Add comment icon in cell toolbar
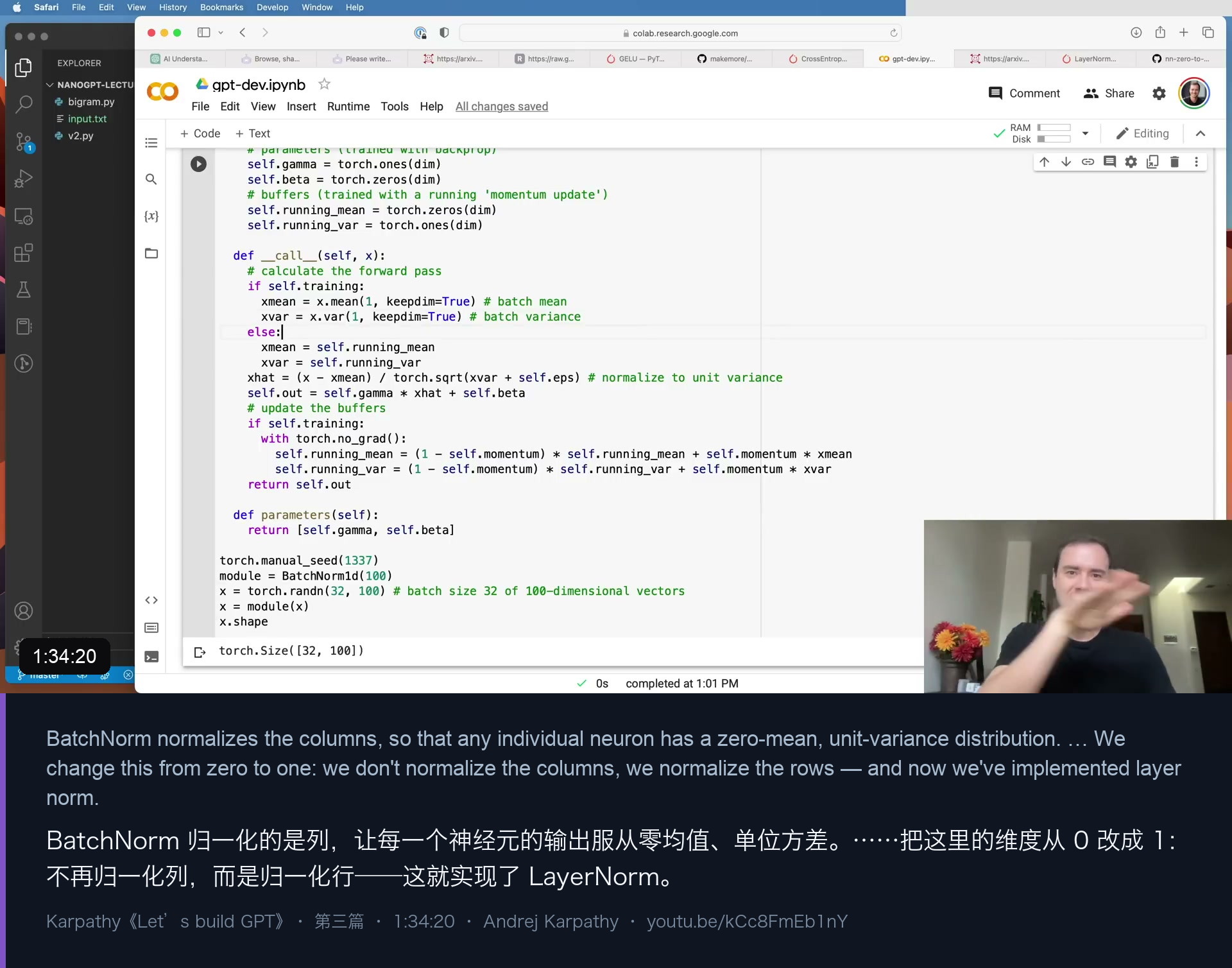 1109,162
